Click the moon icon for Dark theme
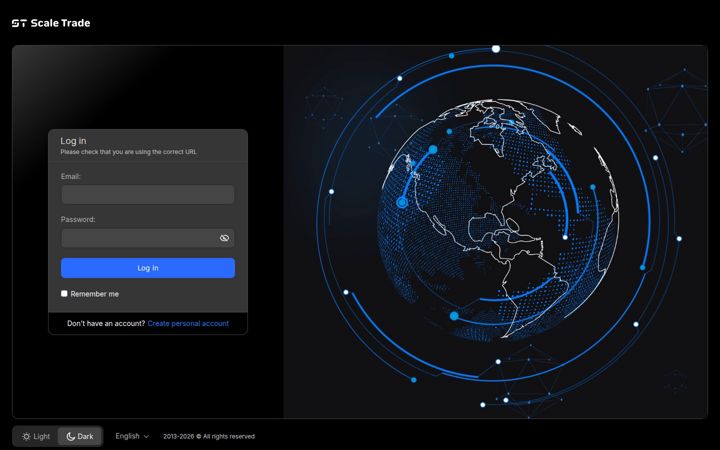 [x=71, y=436]
